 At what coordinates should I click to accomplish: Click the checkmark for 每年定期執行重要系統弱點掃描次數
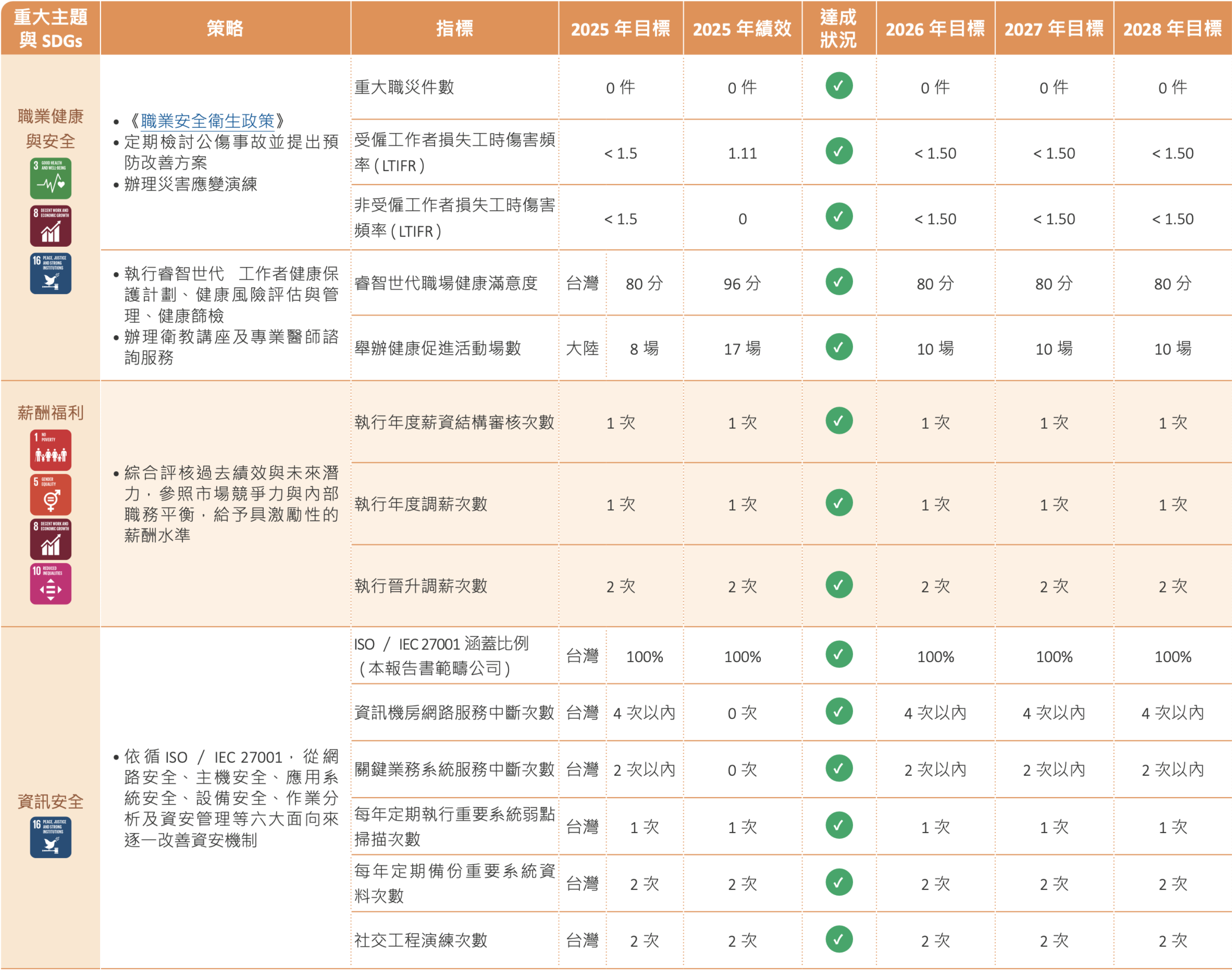pos(839,826)
